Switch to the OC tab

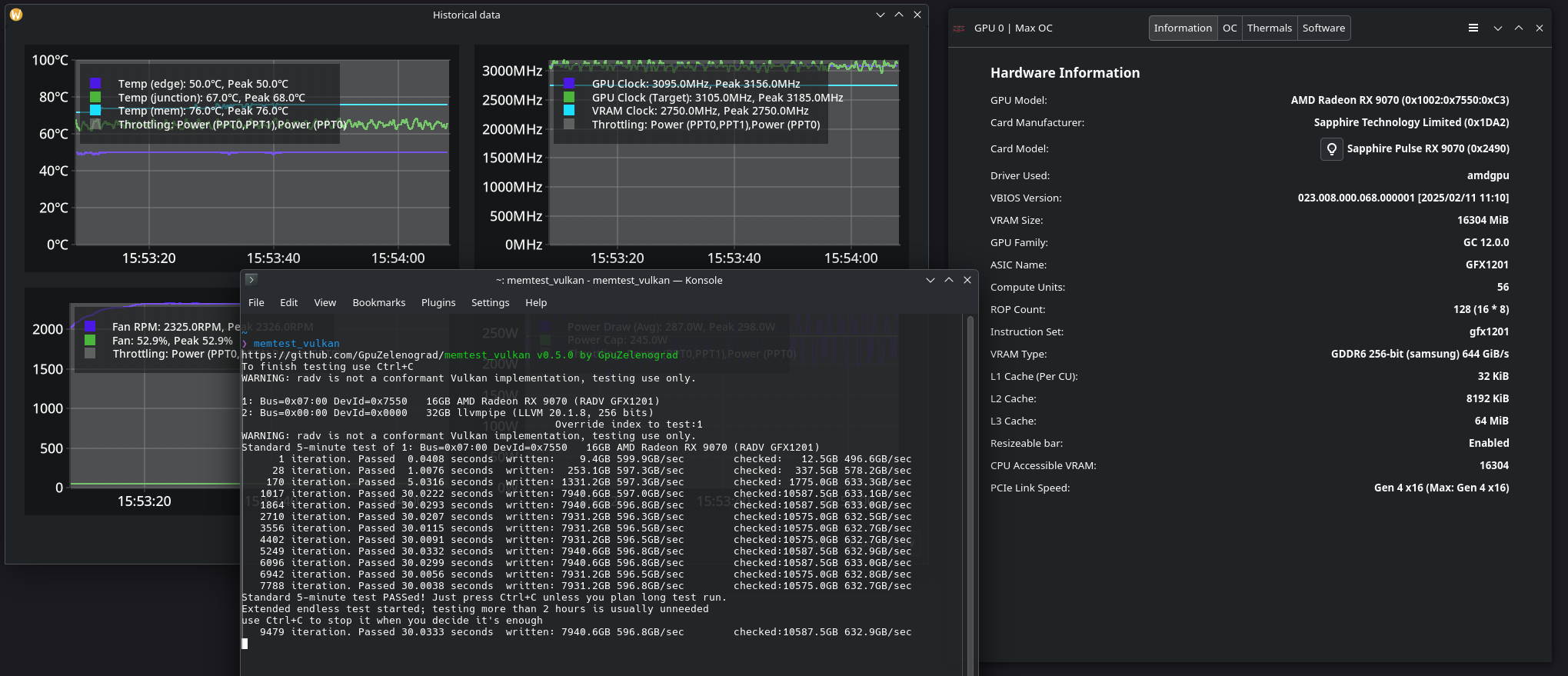pyautogui.click(x=1230, y=28)
